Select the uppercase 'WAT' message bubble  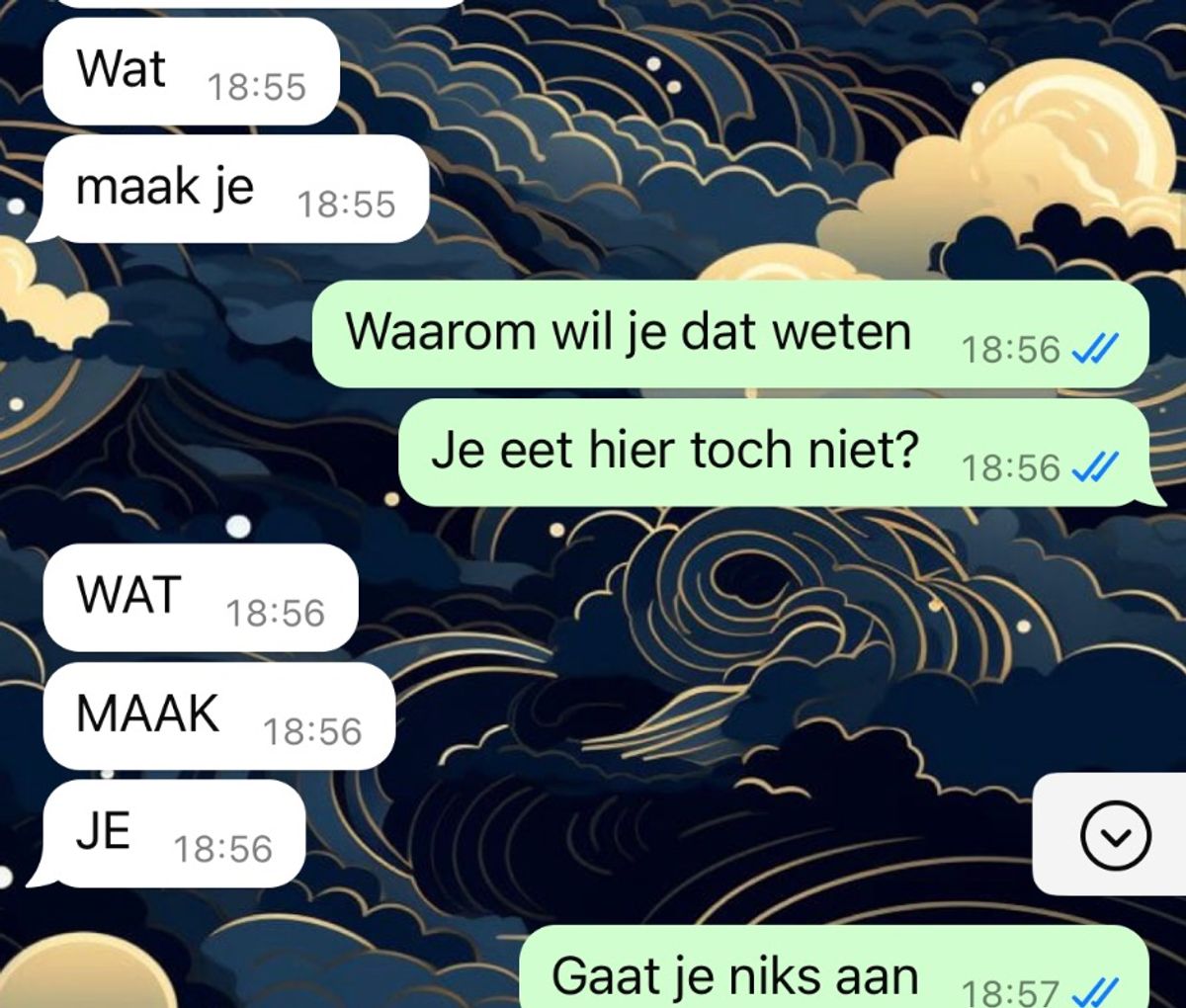[x=201, y=597]
